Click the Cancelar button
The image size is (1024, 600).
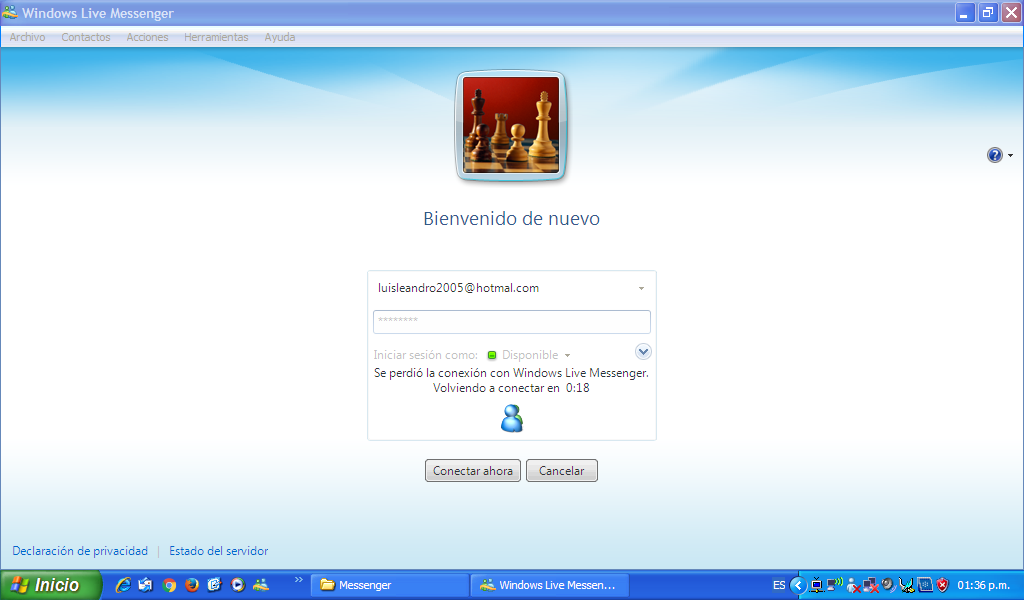pyautogui.click(x=562, y=471)
